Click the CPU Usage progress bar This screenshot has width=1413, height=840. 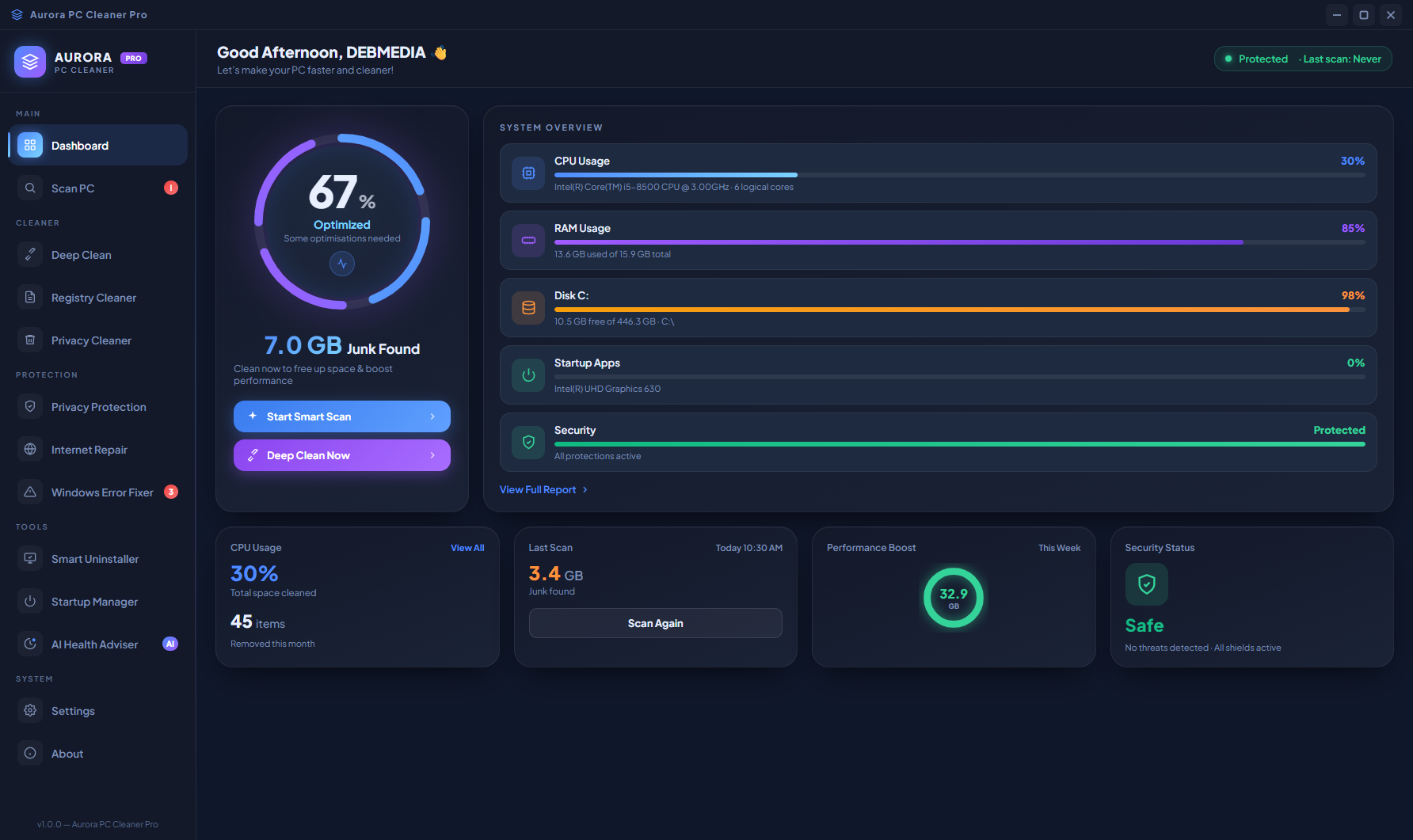(x=960, y=175)
